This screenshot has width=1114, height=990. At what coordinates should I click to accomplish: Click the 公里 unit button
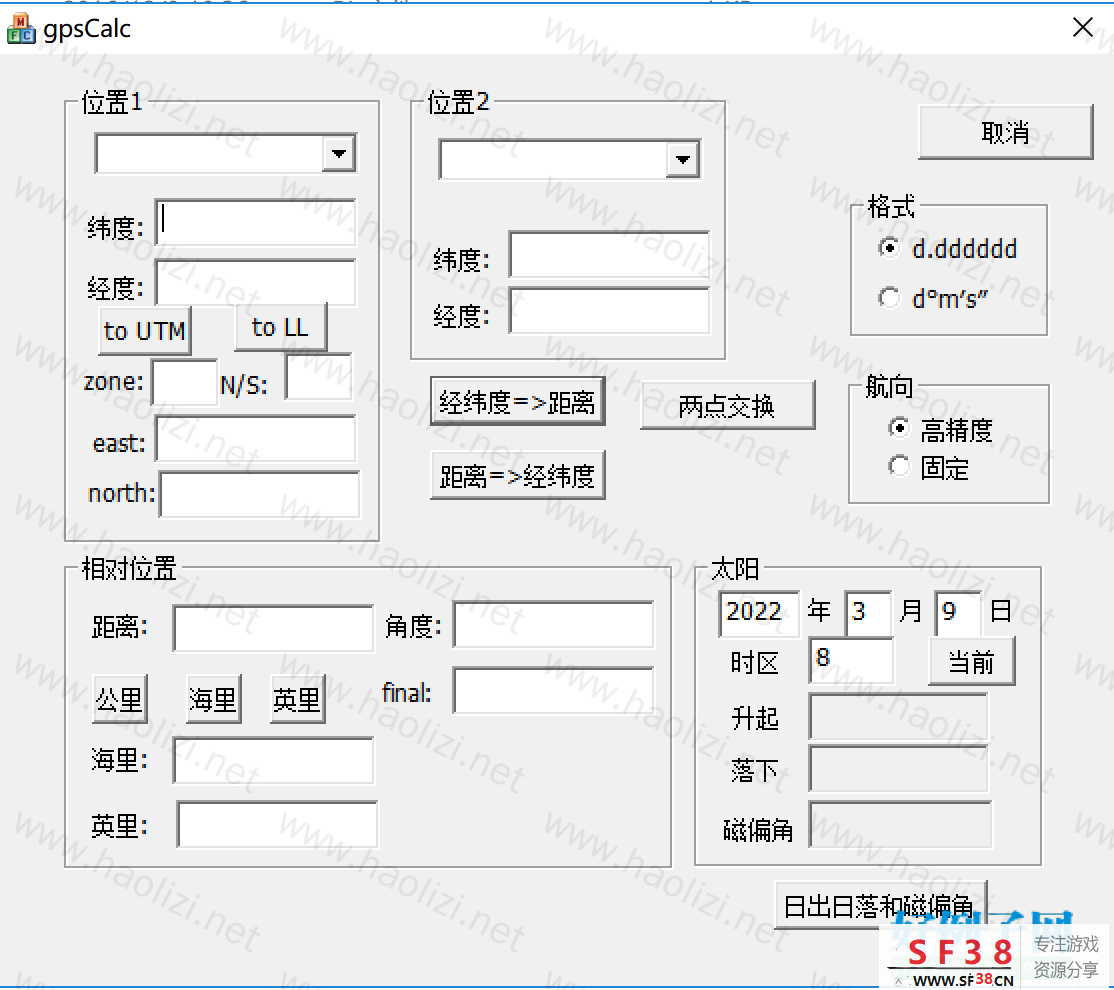119,700
